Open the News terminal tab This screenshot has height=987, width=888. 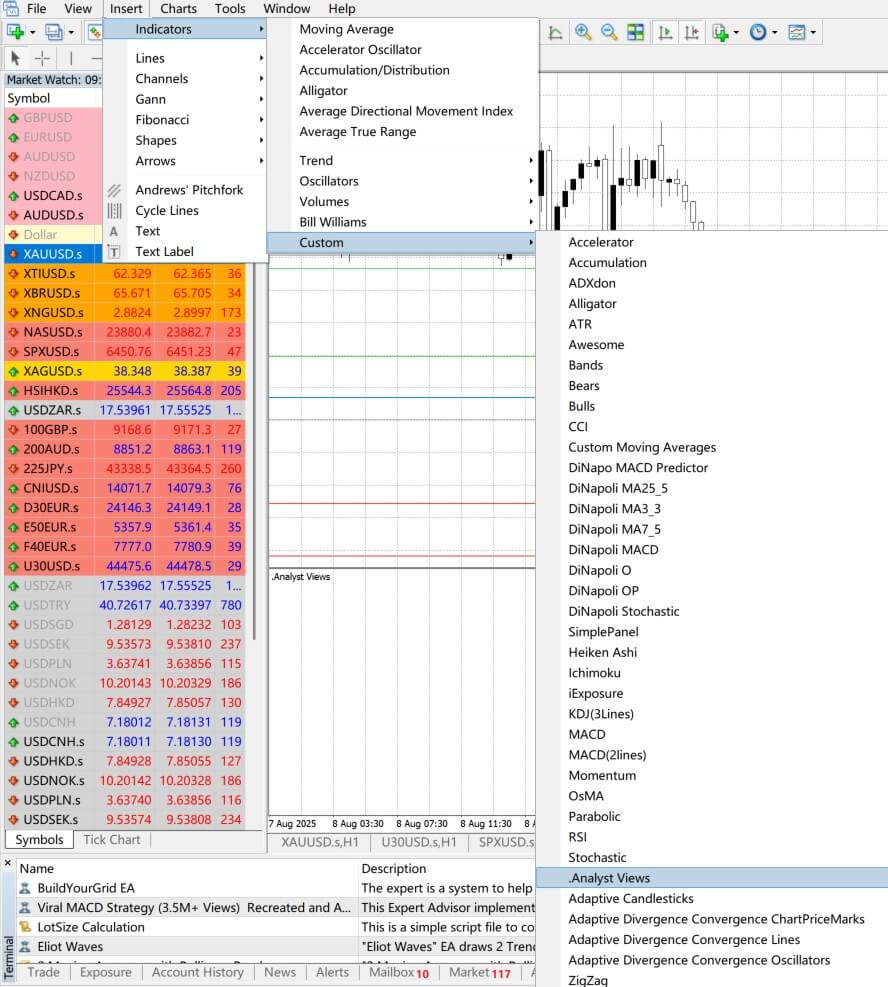[279, 973]
